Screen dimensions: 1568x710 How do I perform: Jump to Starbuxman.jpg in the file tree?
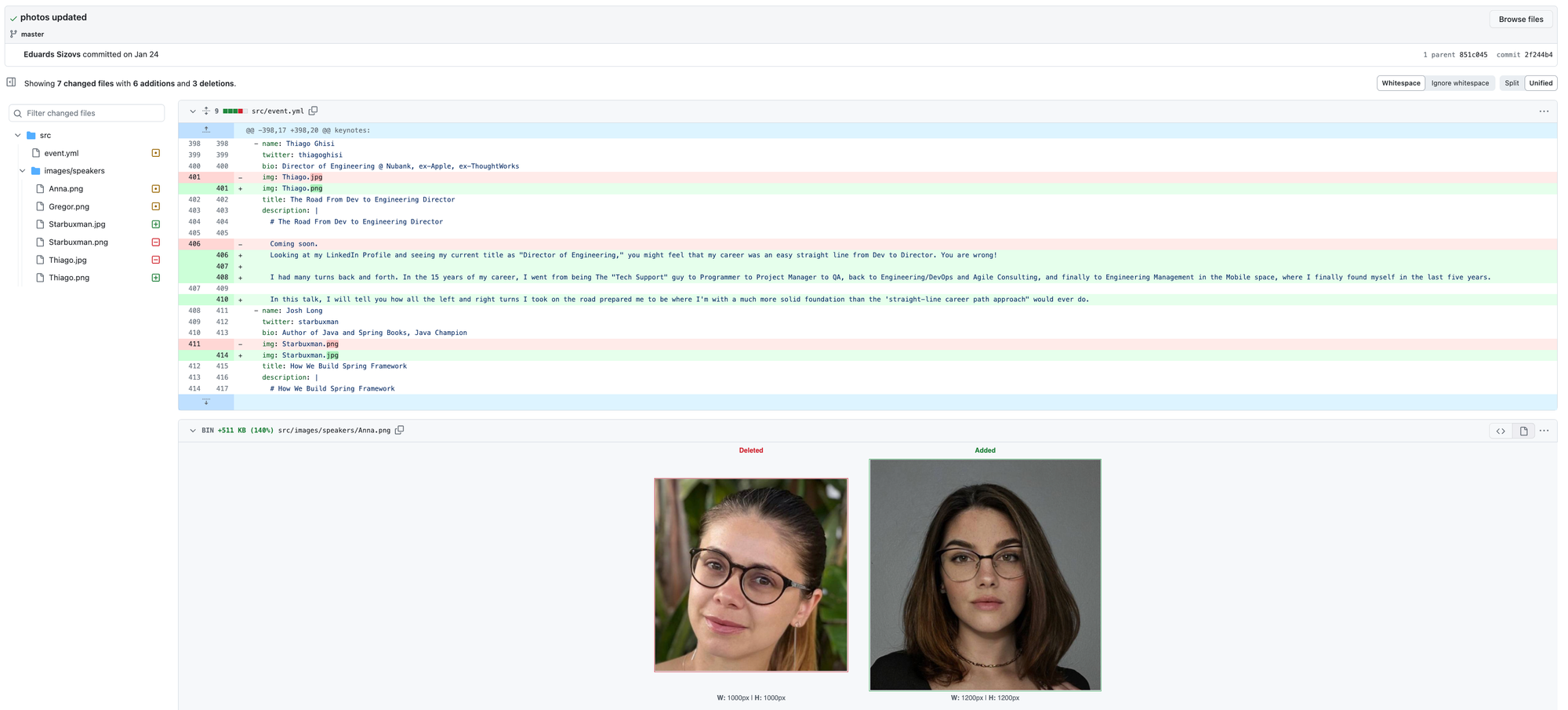point(77,224)
